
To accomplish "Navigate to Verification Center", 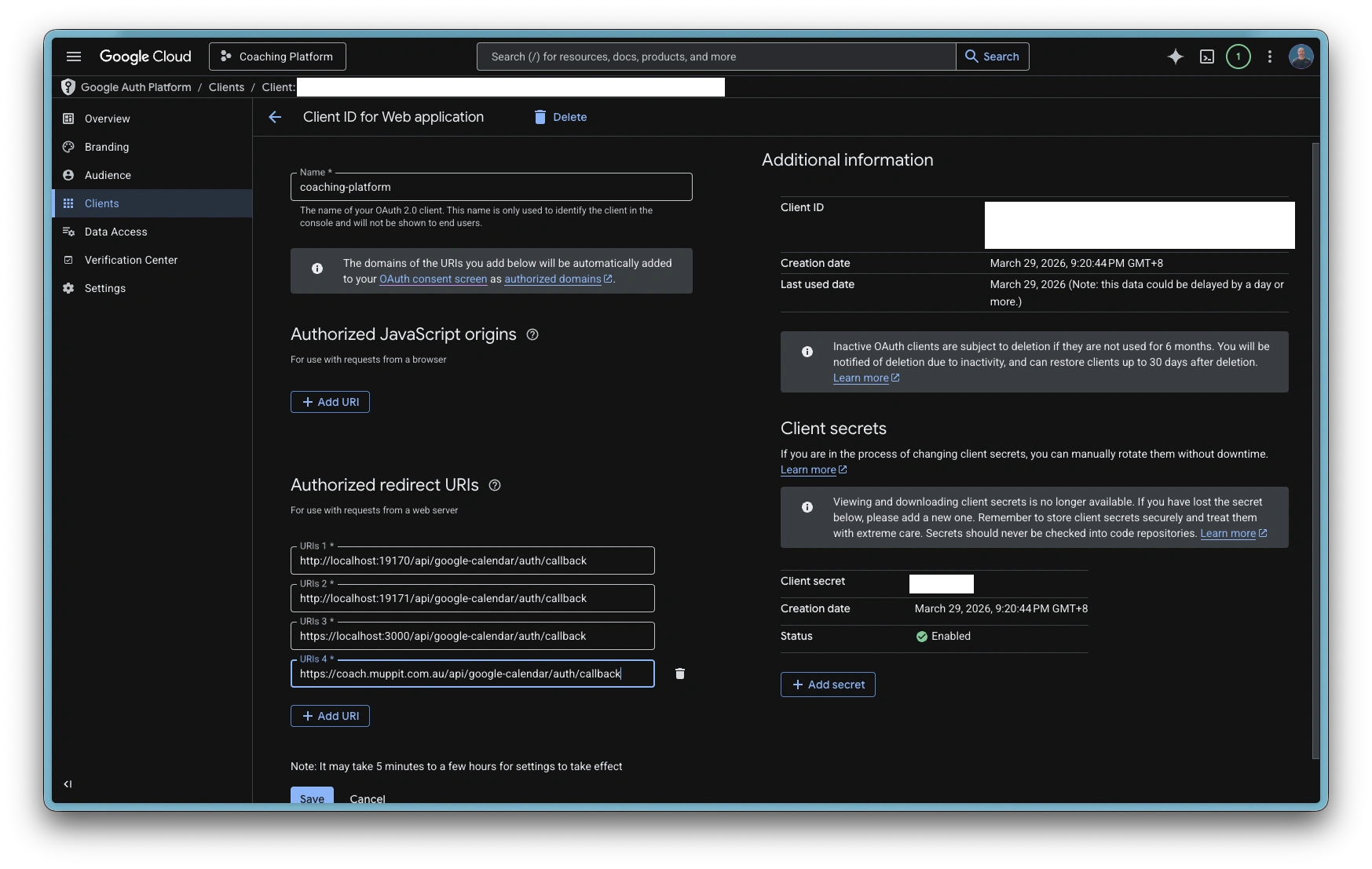I will 130,260.
